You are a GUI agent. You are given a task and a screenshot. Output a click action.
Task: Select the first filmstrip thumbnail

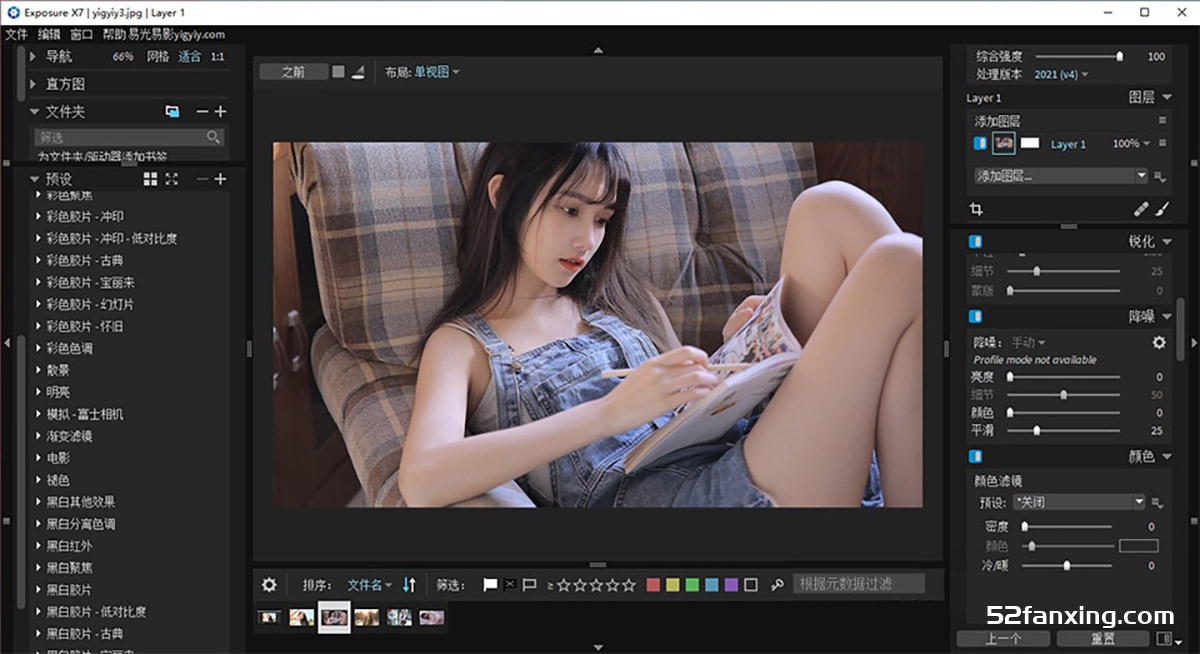(269, 618)
